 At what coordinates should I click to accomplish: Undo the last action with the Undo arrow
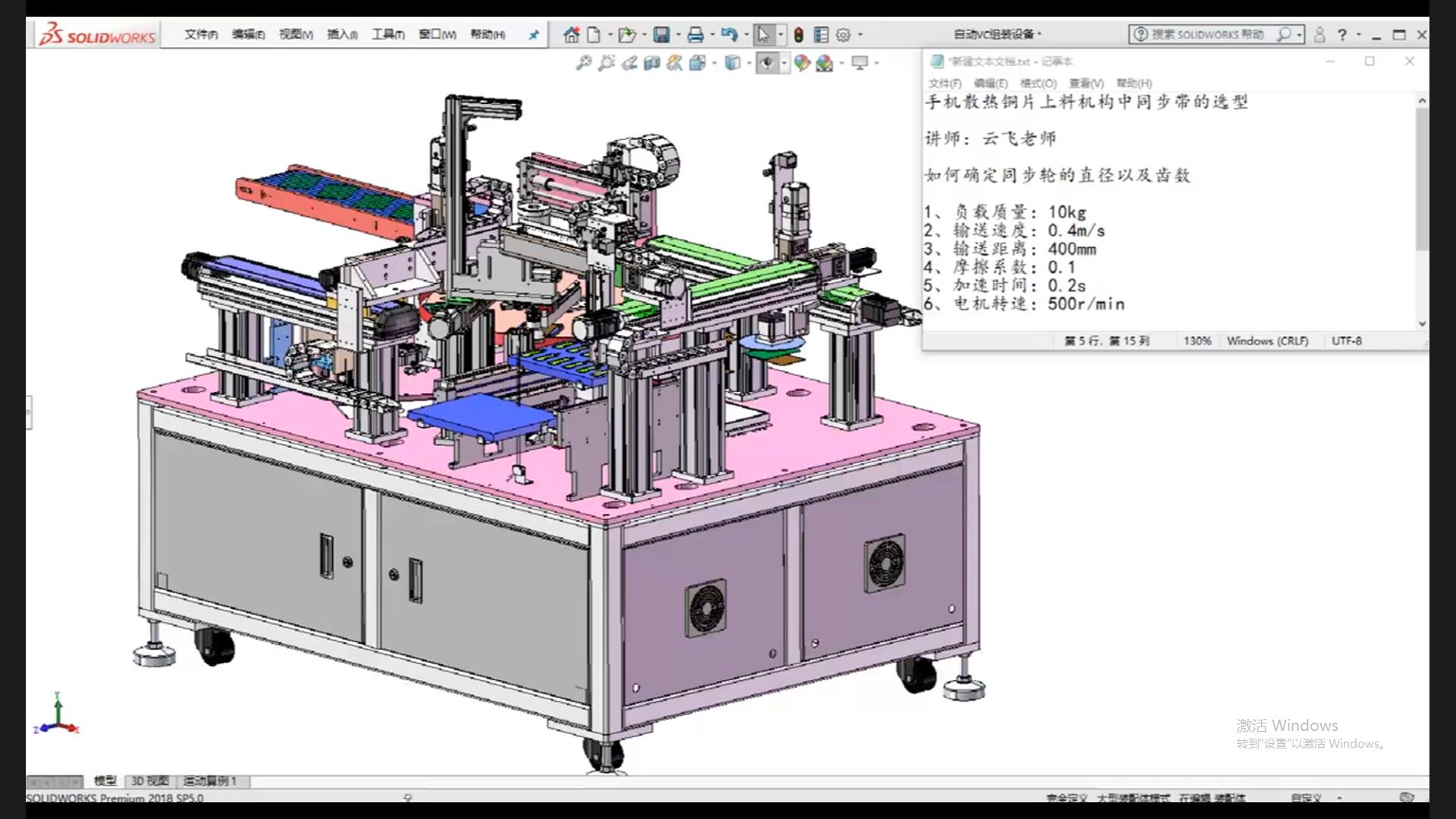coord(730,34)
